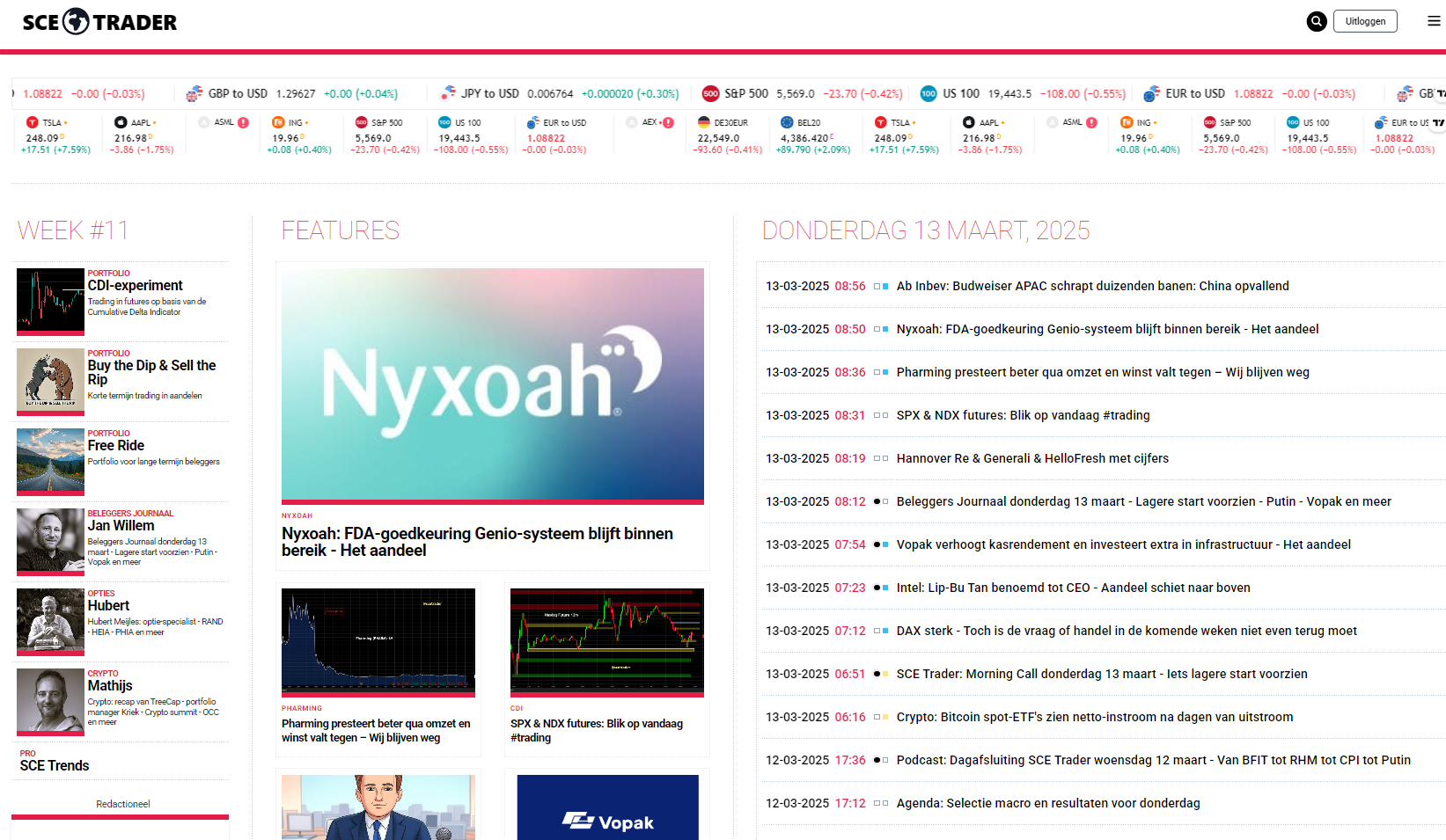Open the DE30EUR quote widget

click(x=730, y=135)
